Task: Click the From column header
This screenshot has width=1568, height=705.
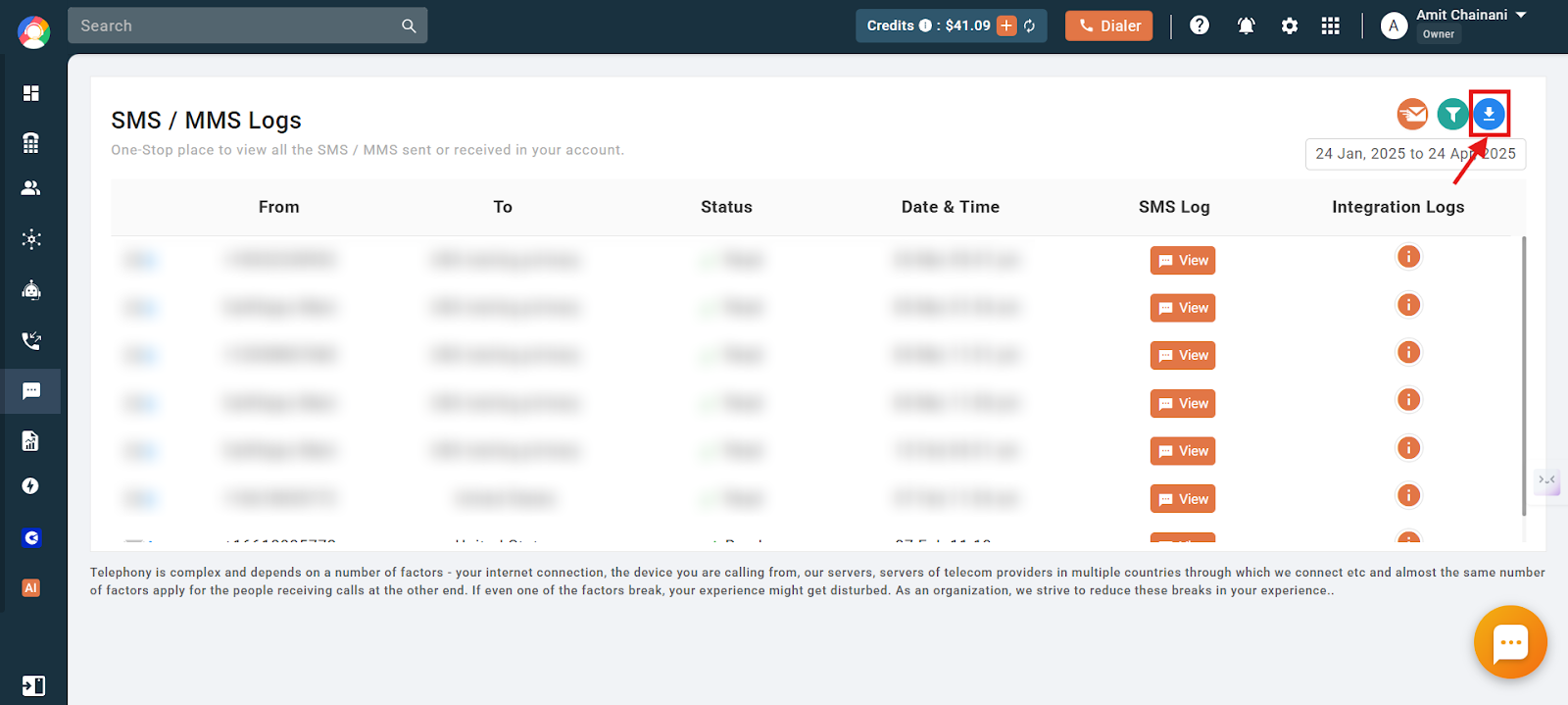Action: pos(279,207)
